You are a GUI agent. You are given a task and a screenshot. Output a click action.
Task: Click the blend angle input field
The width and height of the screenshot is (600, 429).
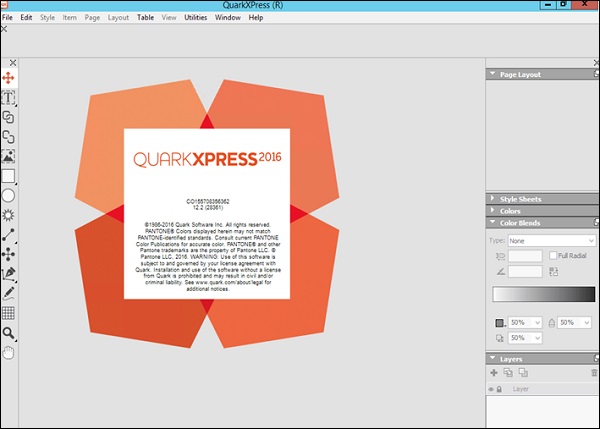tap(525, 272)
